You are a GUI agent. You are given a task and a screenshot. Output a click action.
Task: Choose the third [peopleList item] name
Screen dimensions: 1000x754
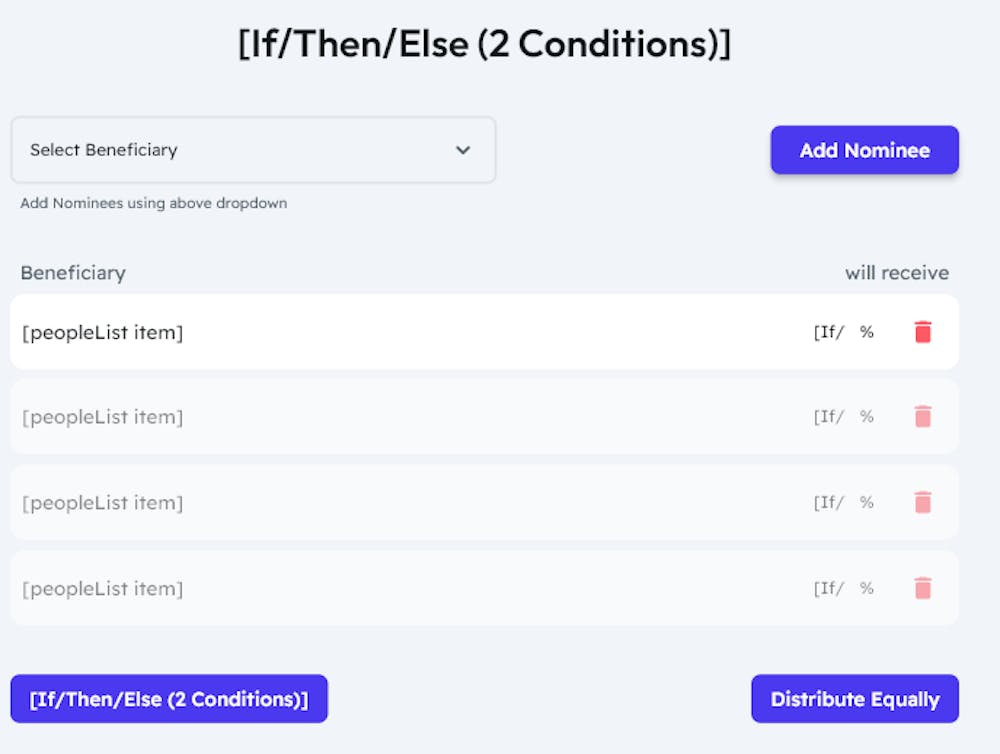coord(103,503)
